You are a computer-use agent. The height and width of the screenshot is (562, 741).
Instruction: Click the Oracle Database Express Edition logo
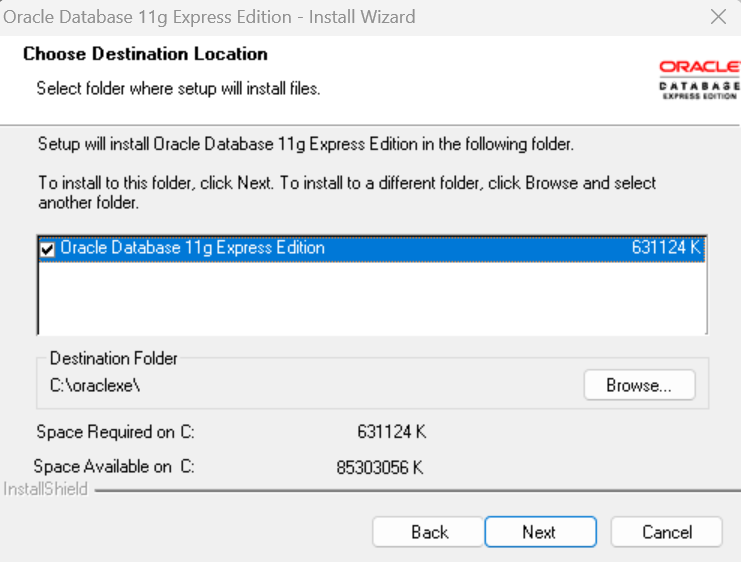pyautogui.click(x=699, y=80)
